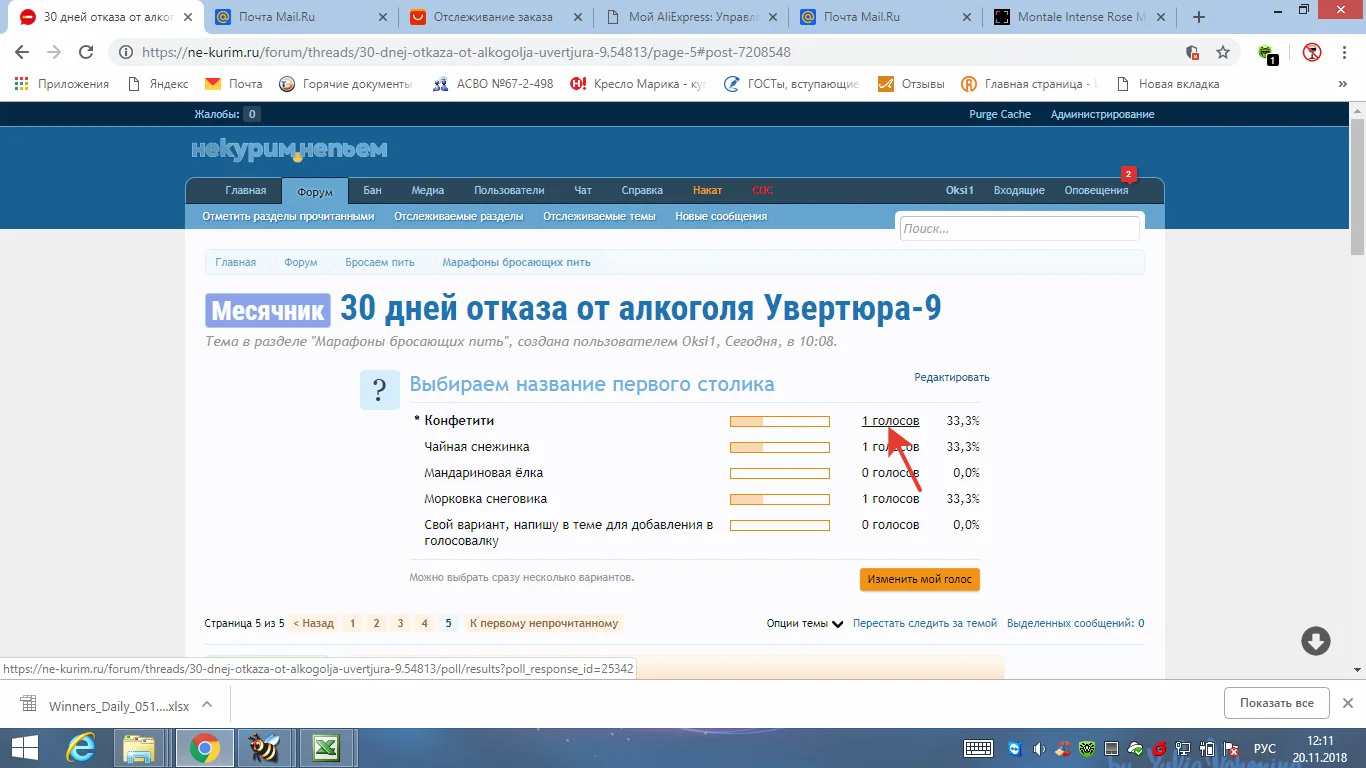Open the taskbar File Explorer icon
Image resolution: width=1366 pixels, height=768 pixels.
pyautogui.click(x=140, y=748)
